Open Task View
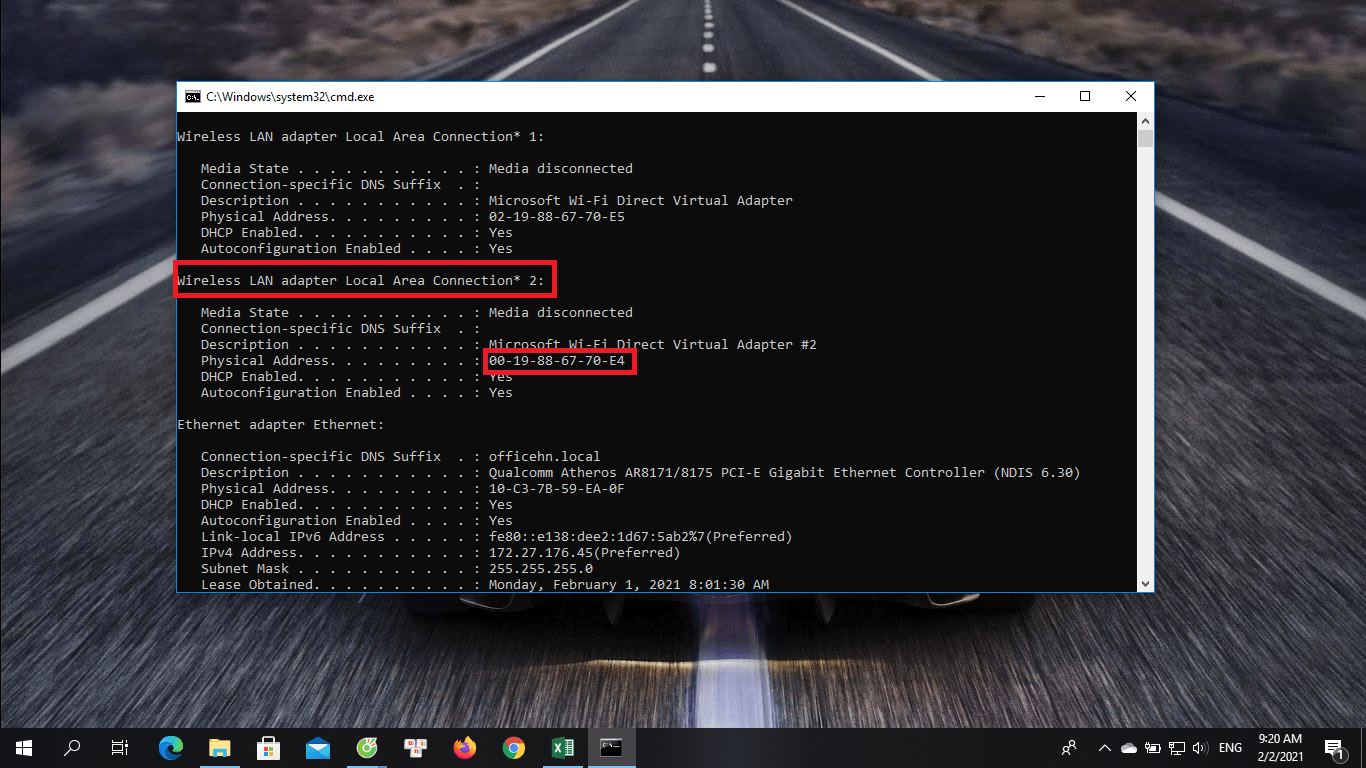 119,747
